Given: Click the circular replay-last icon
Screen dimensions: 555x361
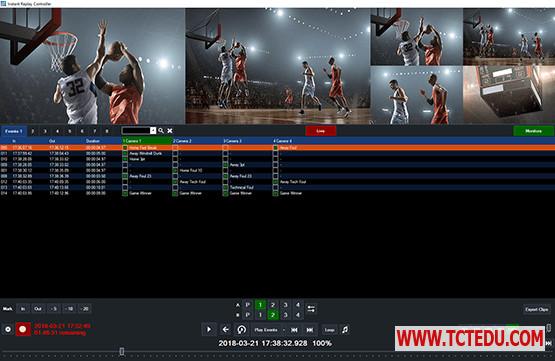Looking at the screenshot, I should click(241, 330).
